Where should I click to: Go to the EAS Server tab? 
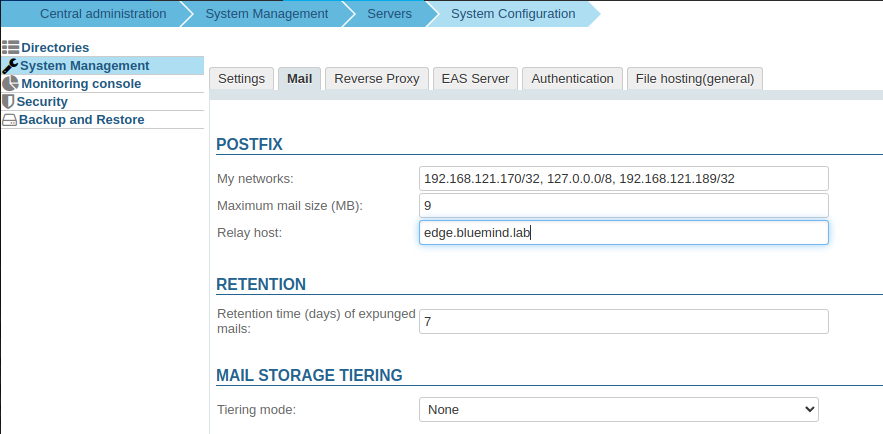(x=475, y=78)
